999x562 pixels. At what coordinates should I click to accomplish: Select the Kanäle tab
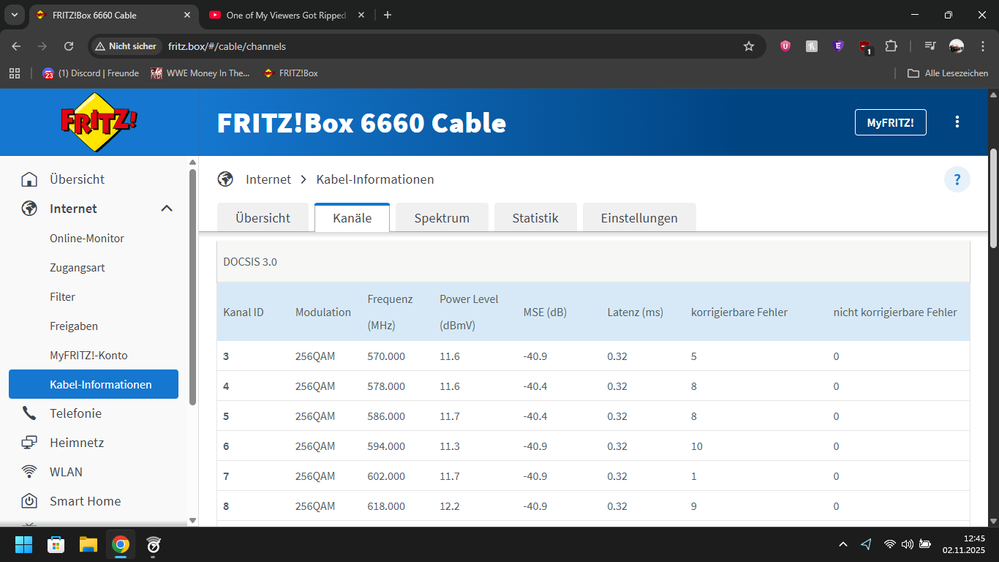click(x=352, y=218)
